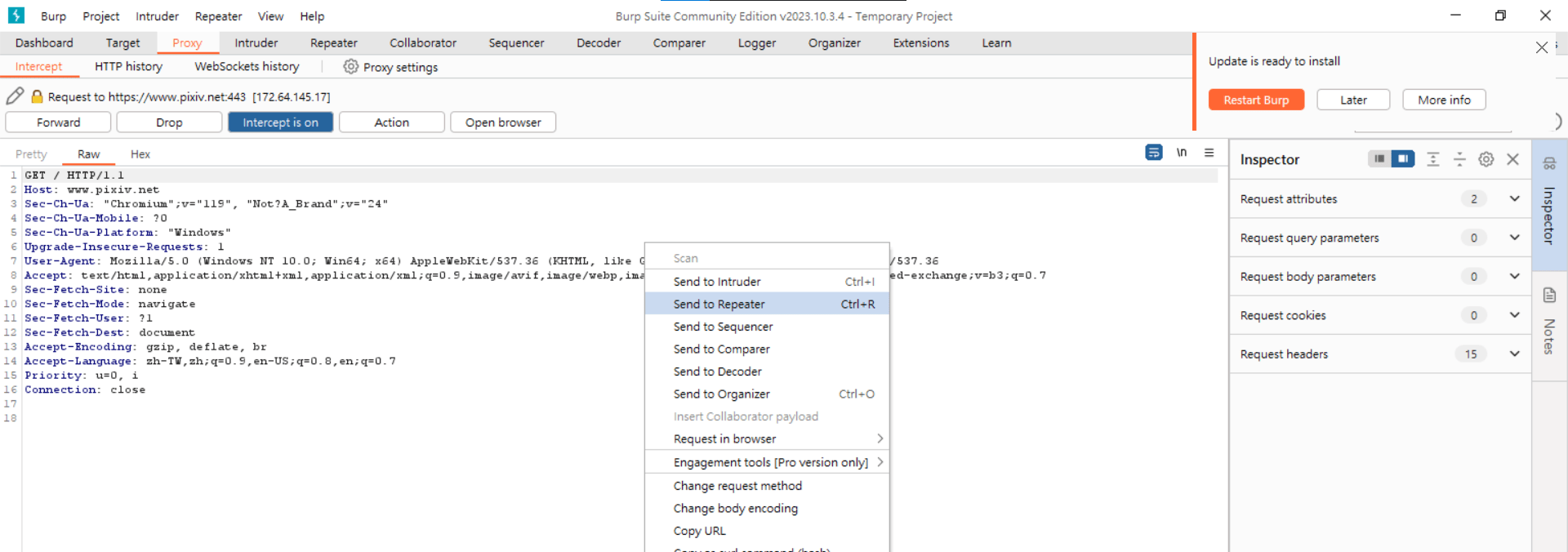Open the Project menu

pos(101,16)
